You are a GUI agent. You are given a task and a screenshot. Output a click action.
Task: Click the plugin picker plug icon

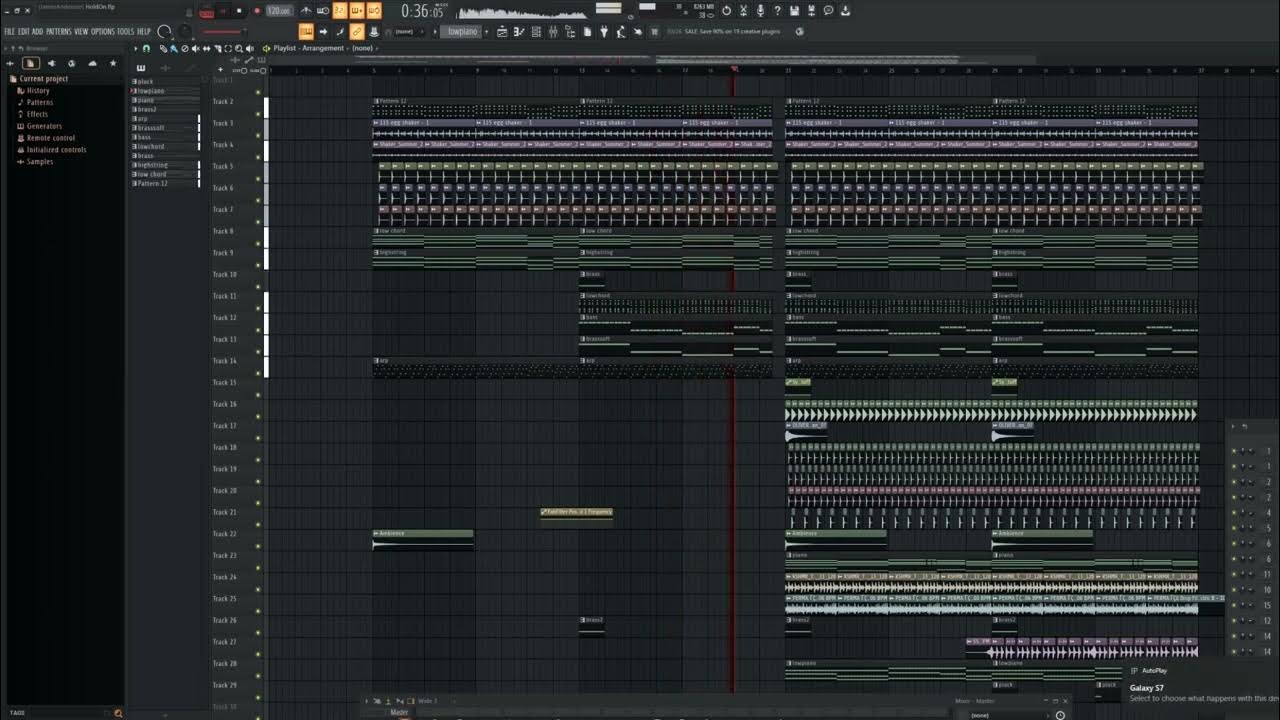[604, 31]
